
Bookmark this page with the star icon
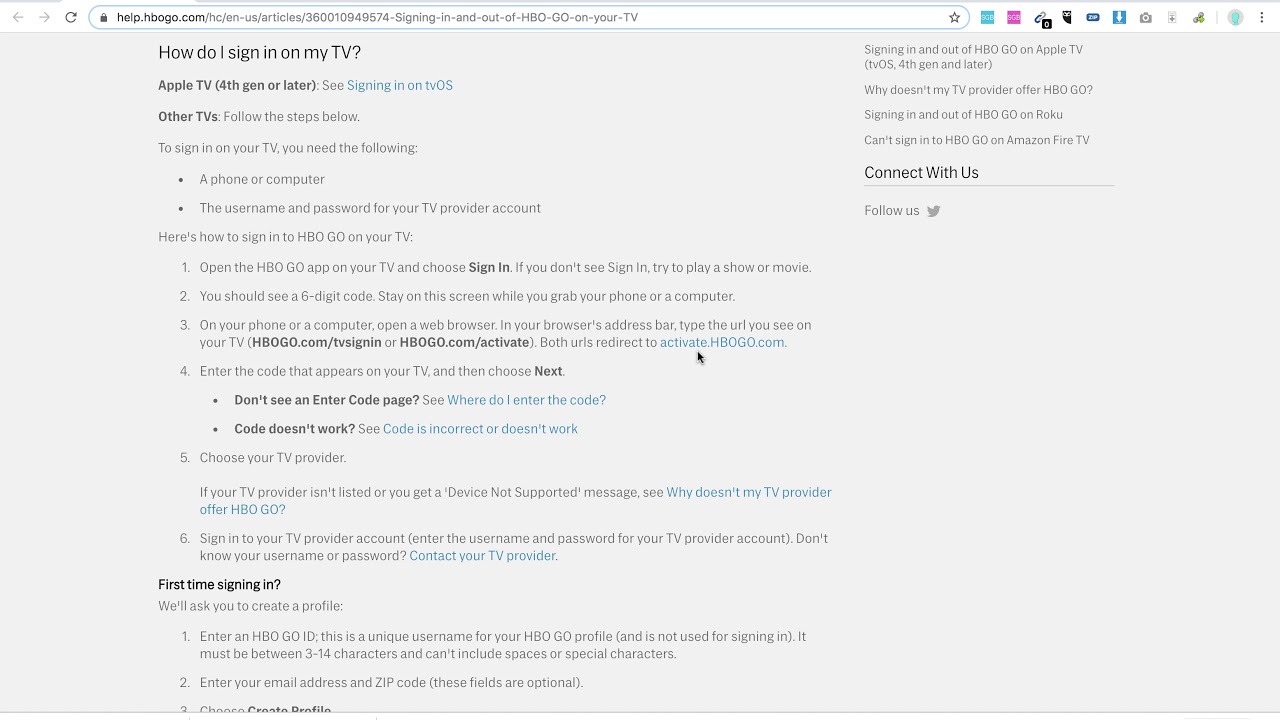954,17
